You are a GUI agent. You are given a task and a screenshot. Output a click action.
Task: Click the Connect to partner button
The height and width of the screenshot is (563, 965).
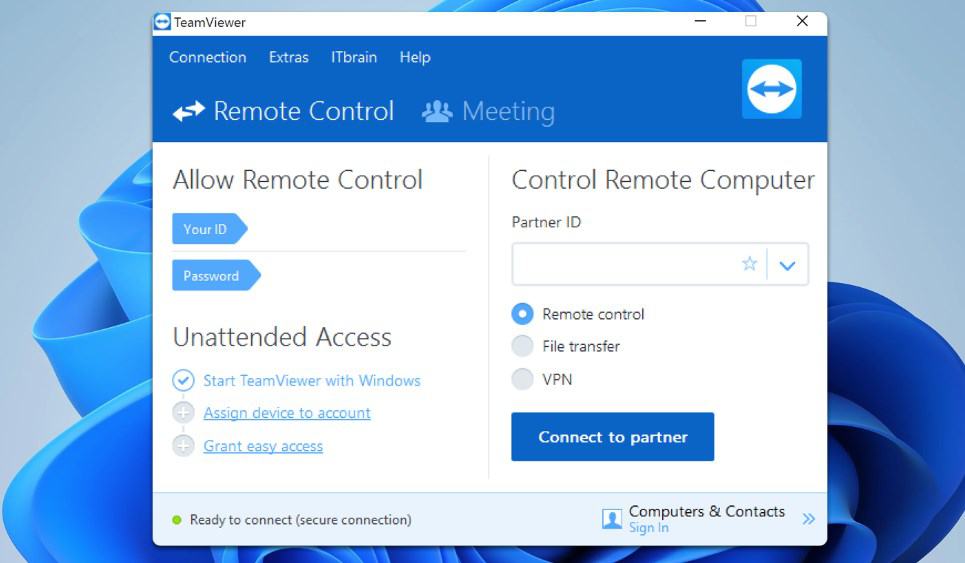pyautogui.click(x=612, y=437)
